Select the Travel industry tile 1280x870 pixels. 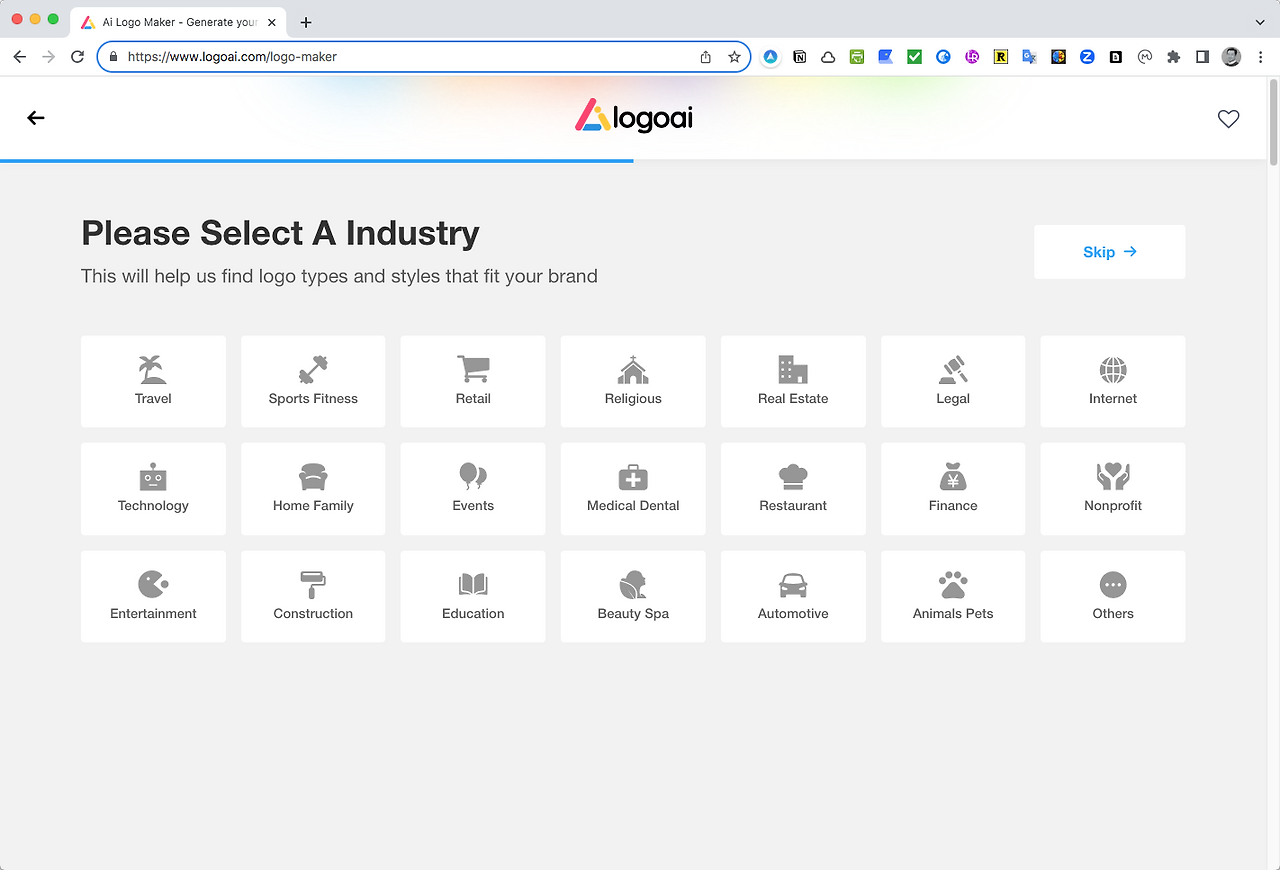point(153,381)
